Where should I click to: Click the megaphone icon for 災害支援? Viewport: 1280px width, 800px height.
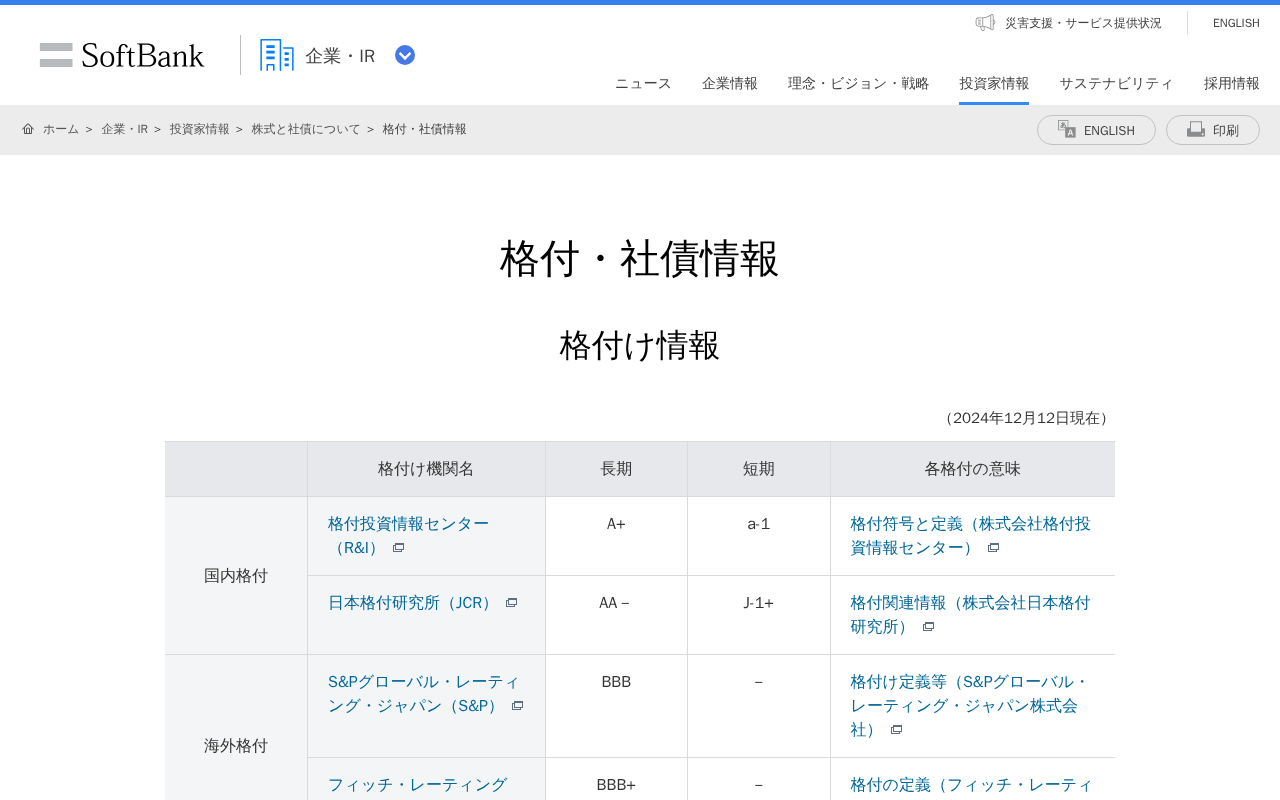(x=985, y=22)
